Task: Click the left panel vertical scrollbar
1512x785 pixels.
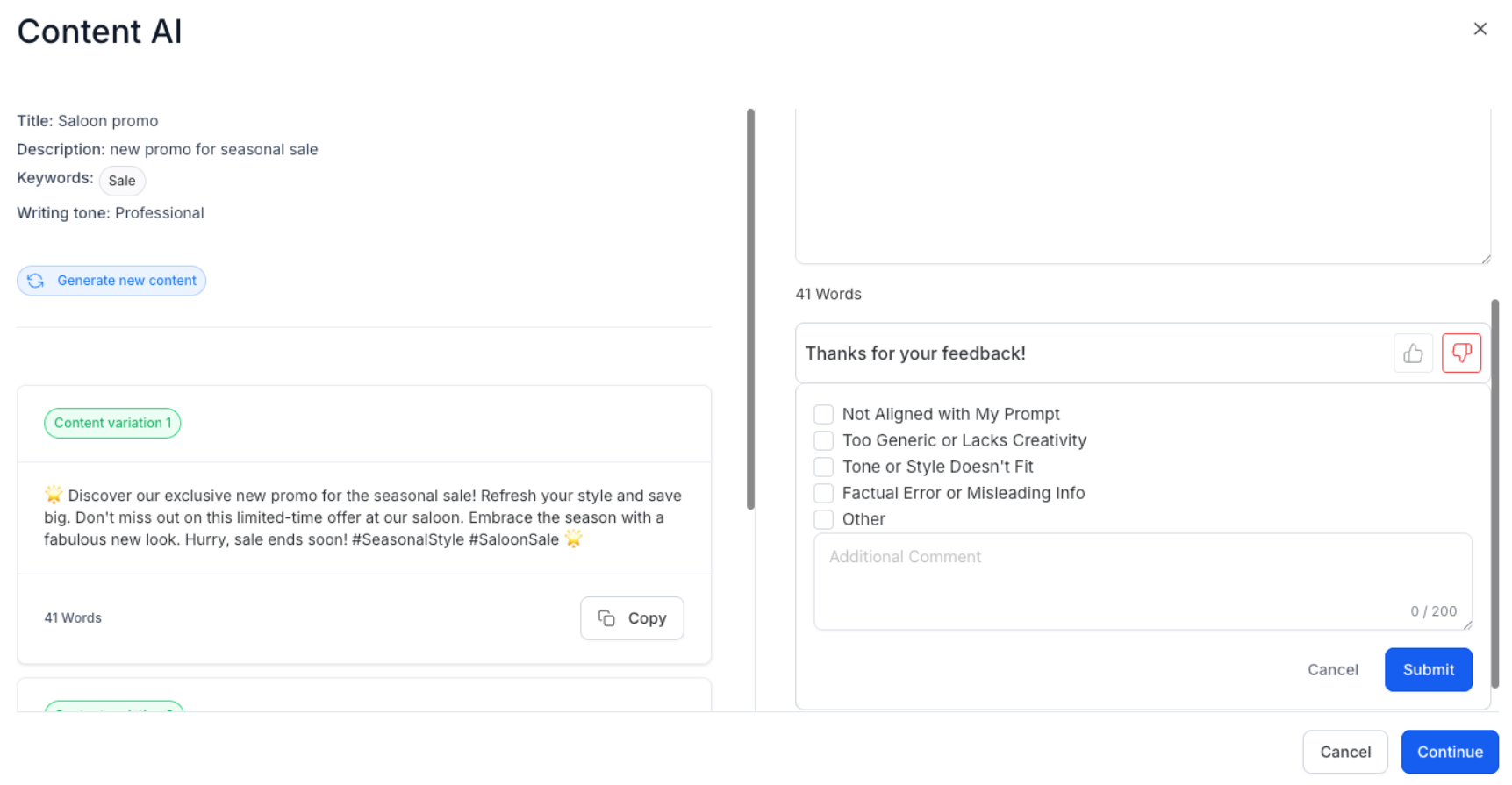Action: 750,309
